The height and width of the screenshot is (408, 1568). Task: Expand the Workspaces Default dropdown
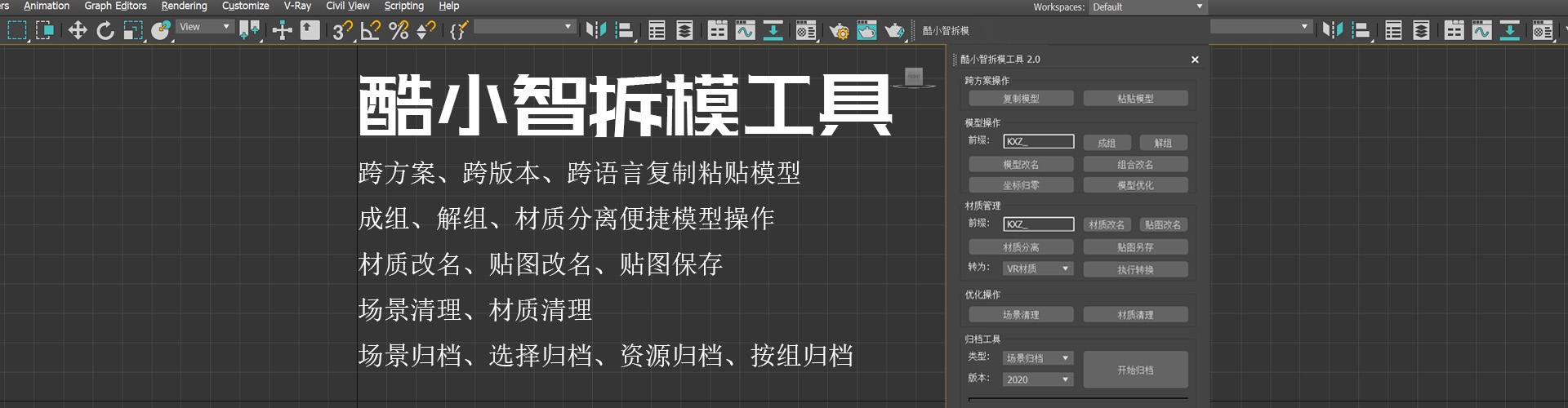click(x=1147, y=7)
